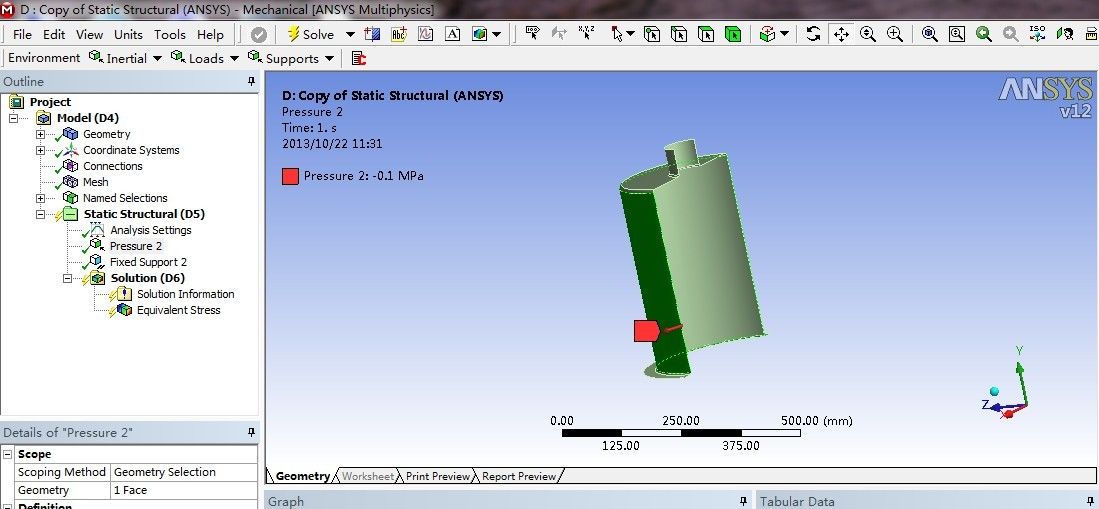Image resolution: width=1099 pixels, height=509 pixels.
Task: Open the File menu
Action: coord(22,34)
